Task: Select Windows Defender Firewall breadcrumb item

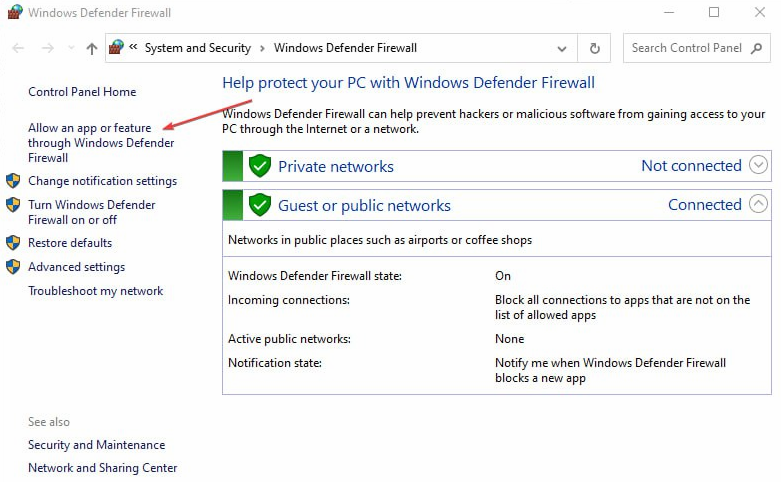Action: point(345,48)
